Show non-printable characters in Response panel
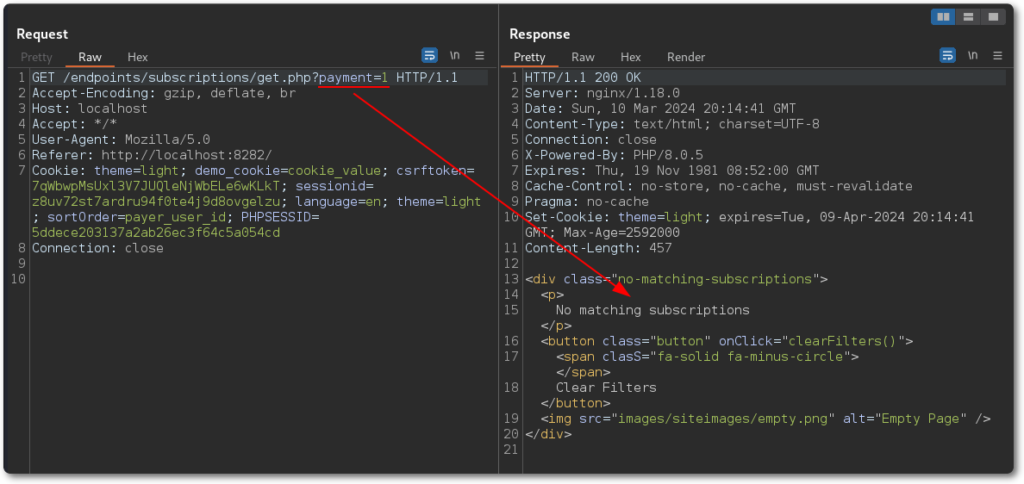Screen dimensions: 1024x484 (x=972, y=56)
